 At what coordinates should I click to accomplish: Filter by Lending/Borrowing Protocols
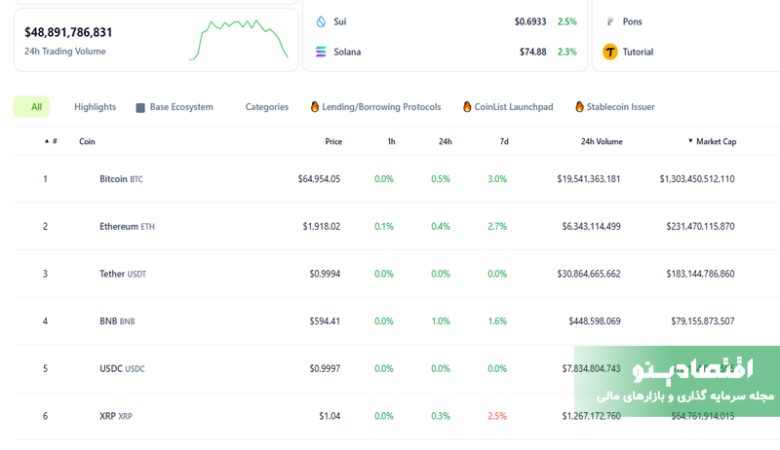[376, 107]
